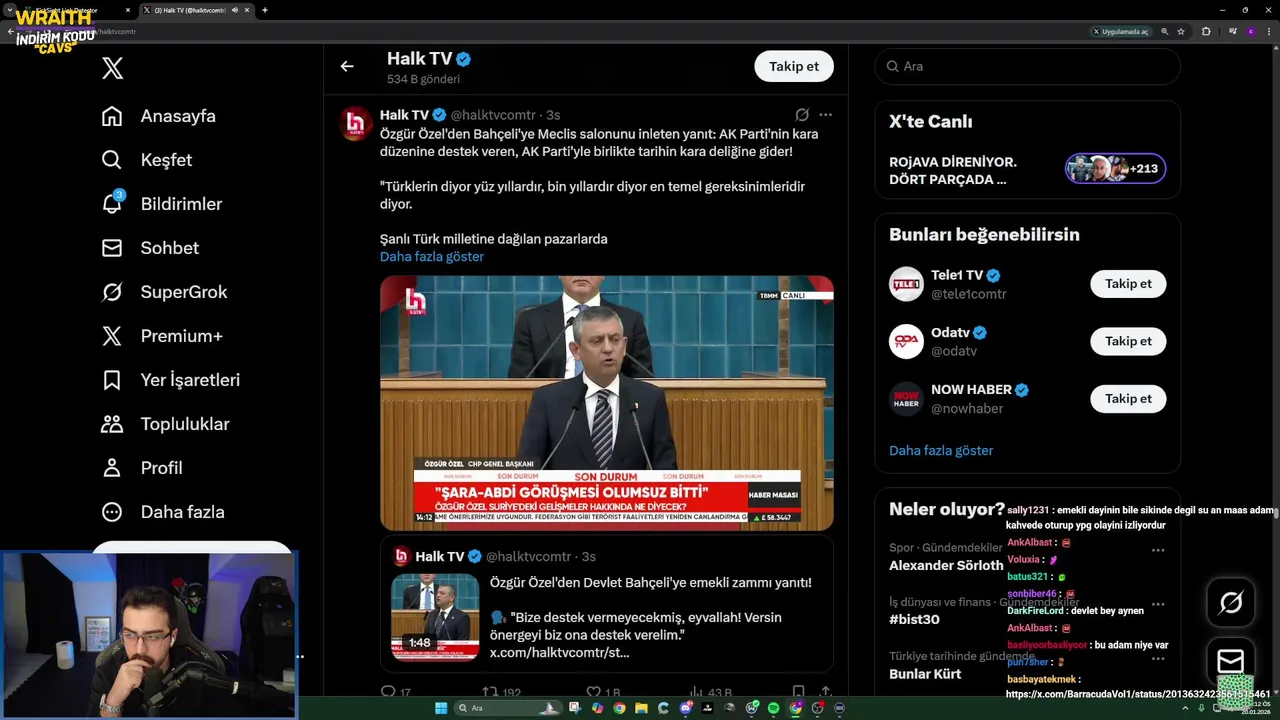
Task: Click +213 listeners avatars on live card
Action: pos(1115,168)
